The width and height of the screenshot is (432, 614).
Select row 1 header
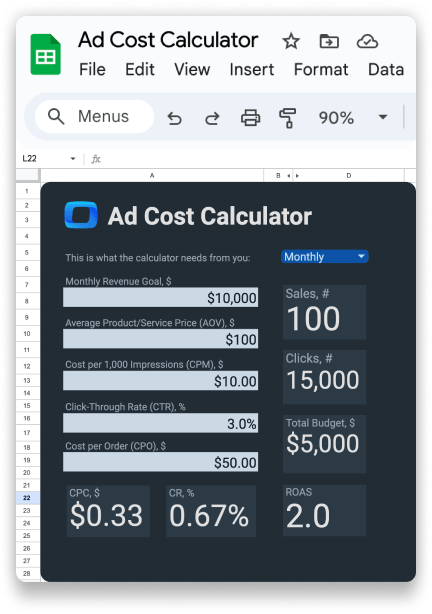[27, 191]
